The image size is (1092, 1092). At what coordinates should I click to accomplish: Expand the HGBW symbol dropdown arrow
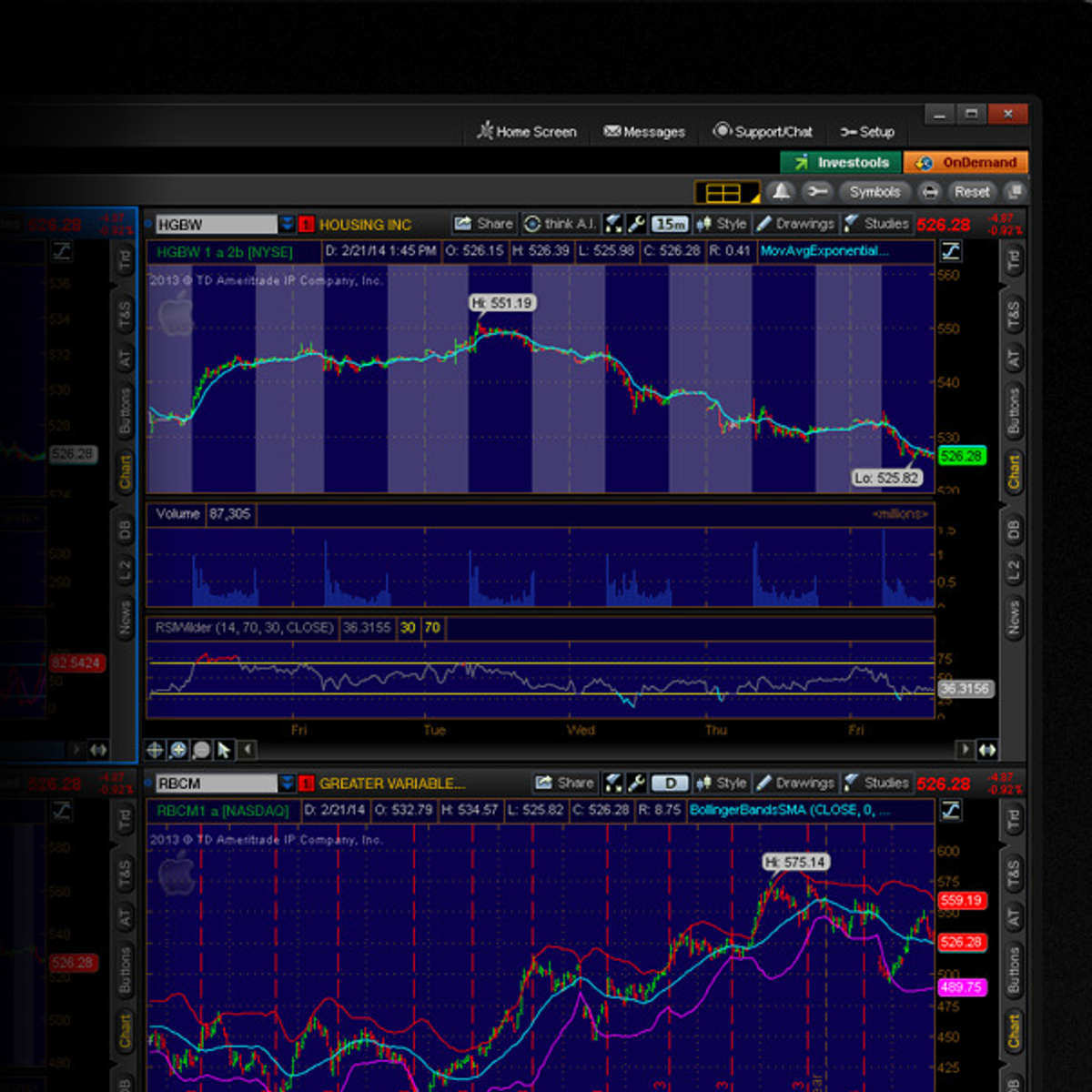click(288, 225)
